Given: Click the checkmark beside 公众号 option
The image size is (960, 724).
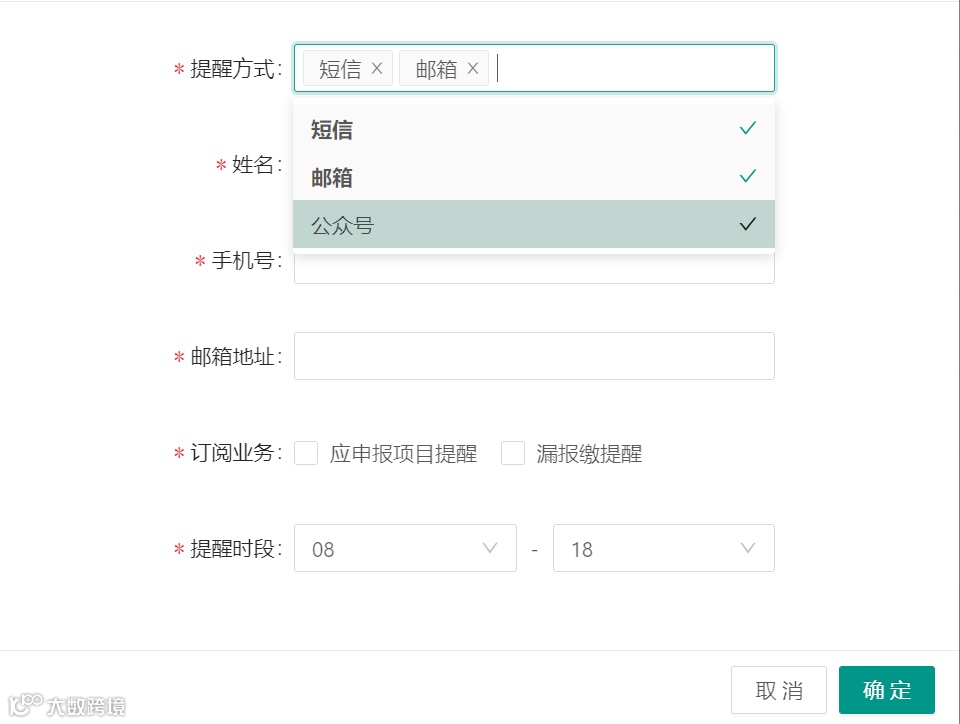Looking at the screenshot, I should pos(747,225).
